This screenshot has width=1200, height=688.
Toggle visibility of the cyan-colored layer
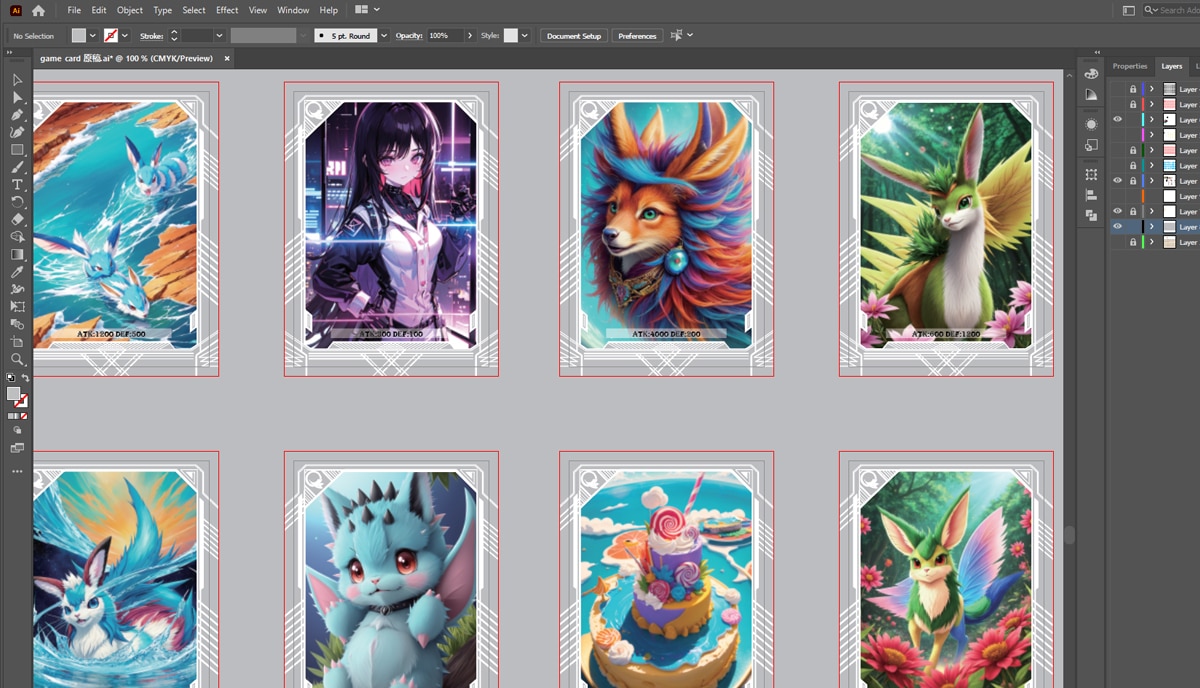(1118, 120)
